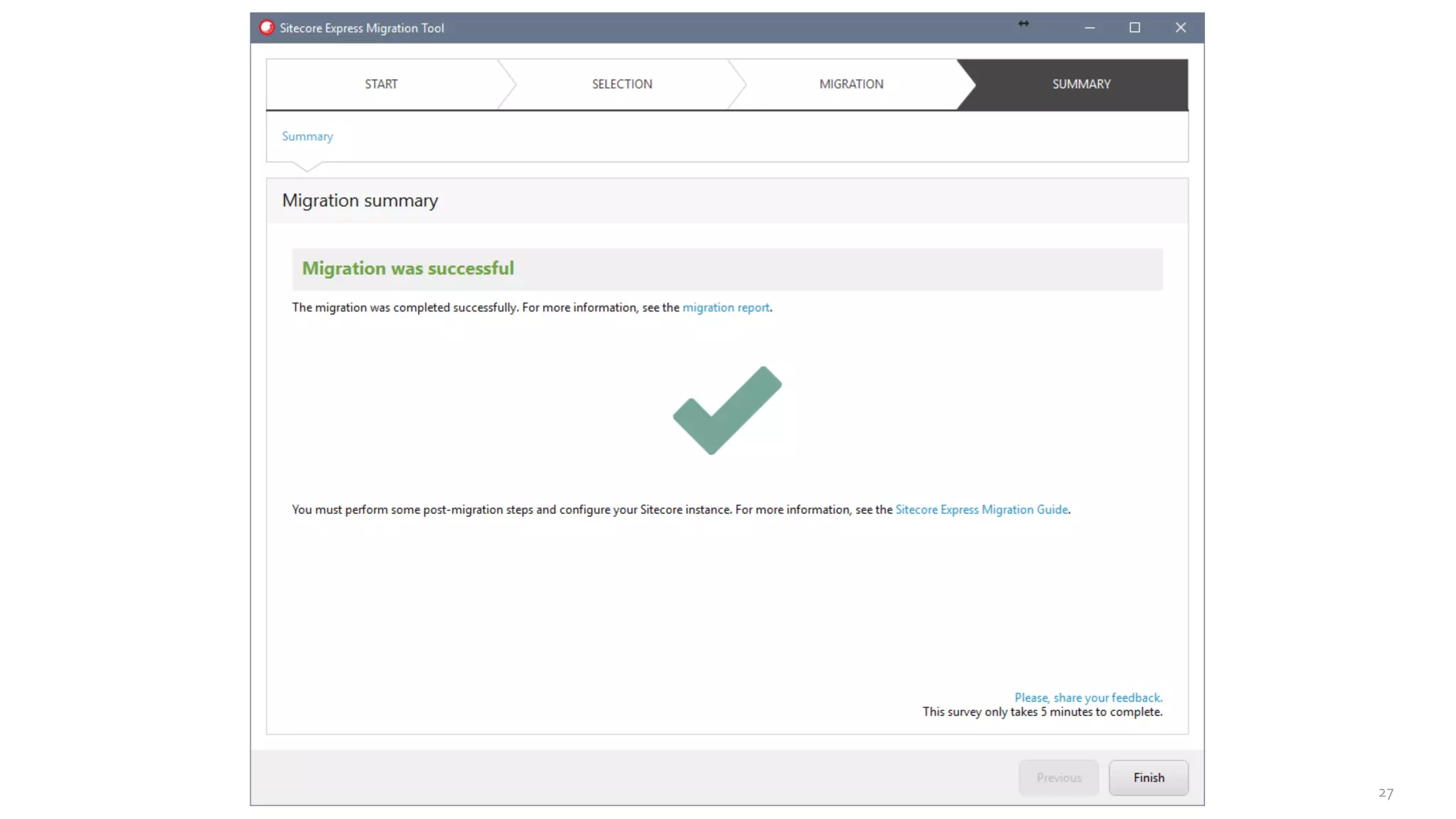Viewport: 1456px width, 819px height.
Task: Click the Sitecore logo icon in title bar
Action: (267, 28)
